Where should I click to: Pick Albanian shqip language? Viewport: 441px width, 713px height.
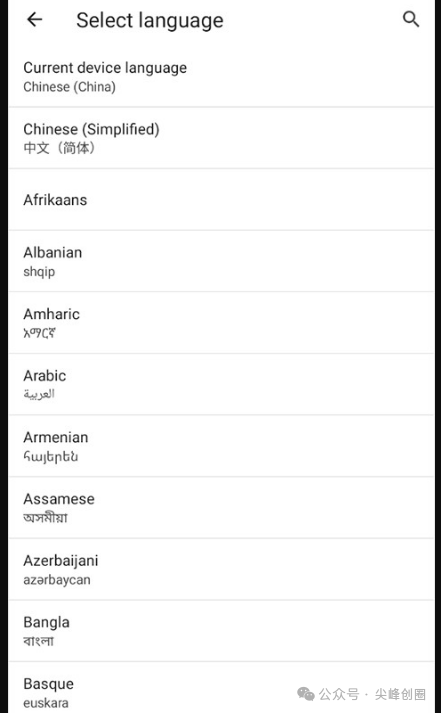221,261
